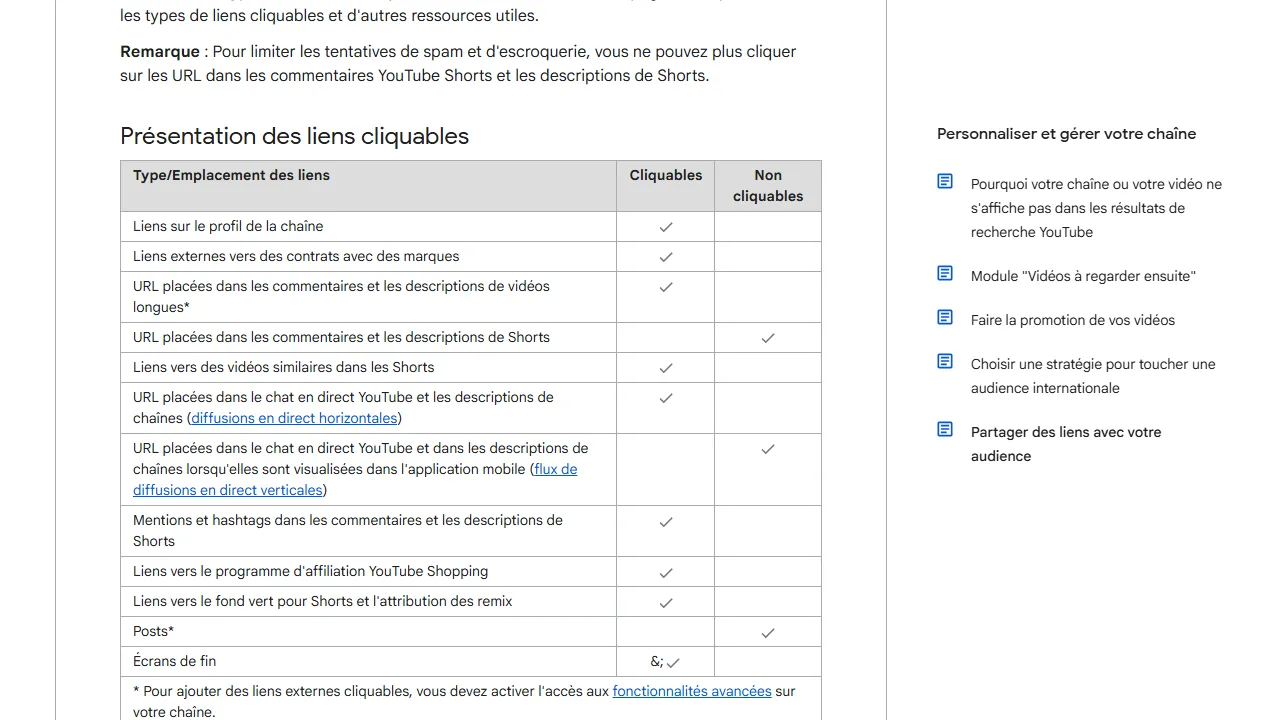Click document icon beside 'Faire la promotion'
1280x720 pixels.
945,317
